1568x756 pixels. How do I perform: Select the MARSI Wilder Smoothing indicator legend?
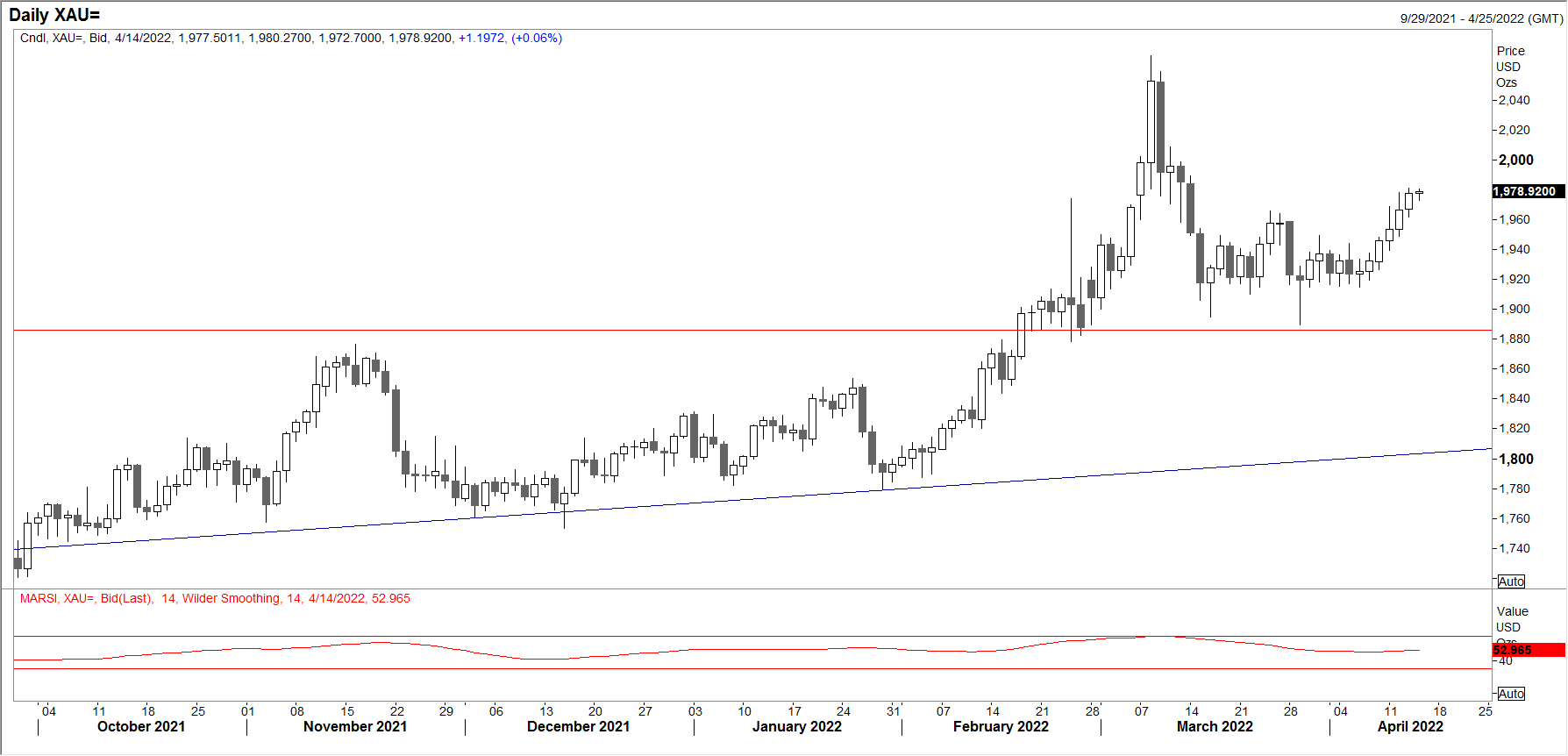click(x=215, y=598)
